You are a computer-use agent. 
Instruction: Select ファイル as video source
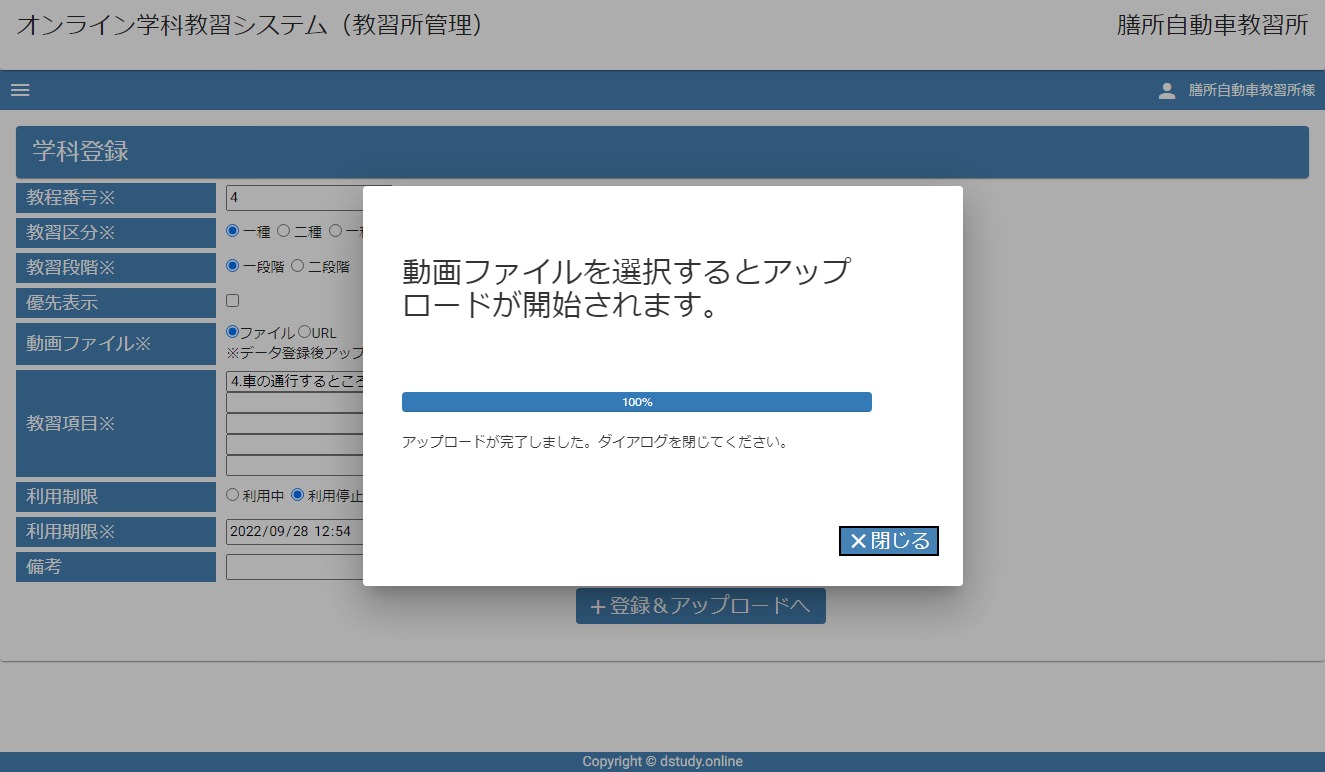(x=233, y=332)
